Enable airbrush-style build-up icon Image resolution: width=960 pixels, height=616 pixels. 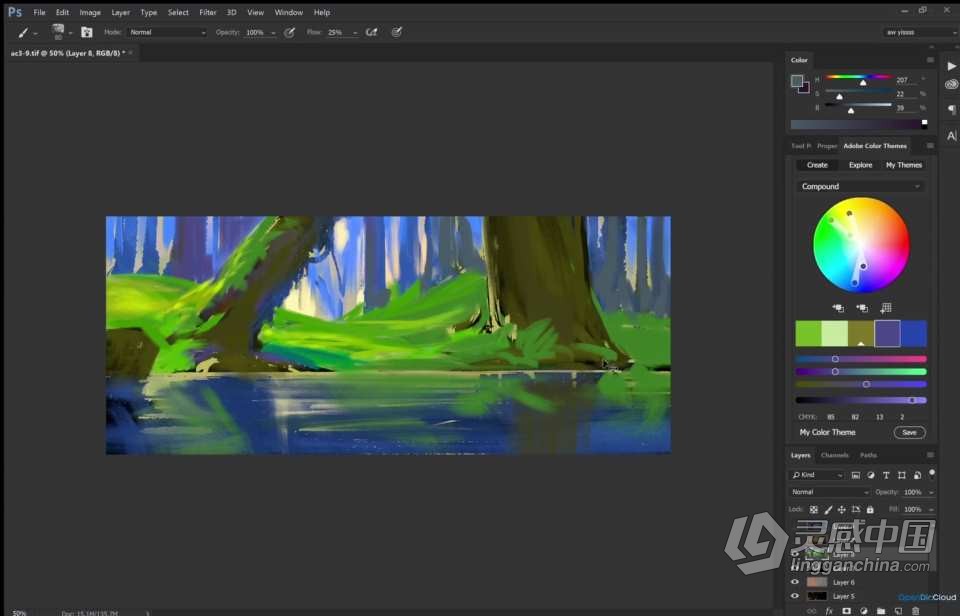coord(372,32)
